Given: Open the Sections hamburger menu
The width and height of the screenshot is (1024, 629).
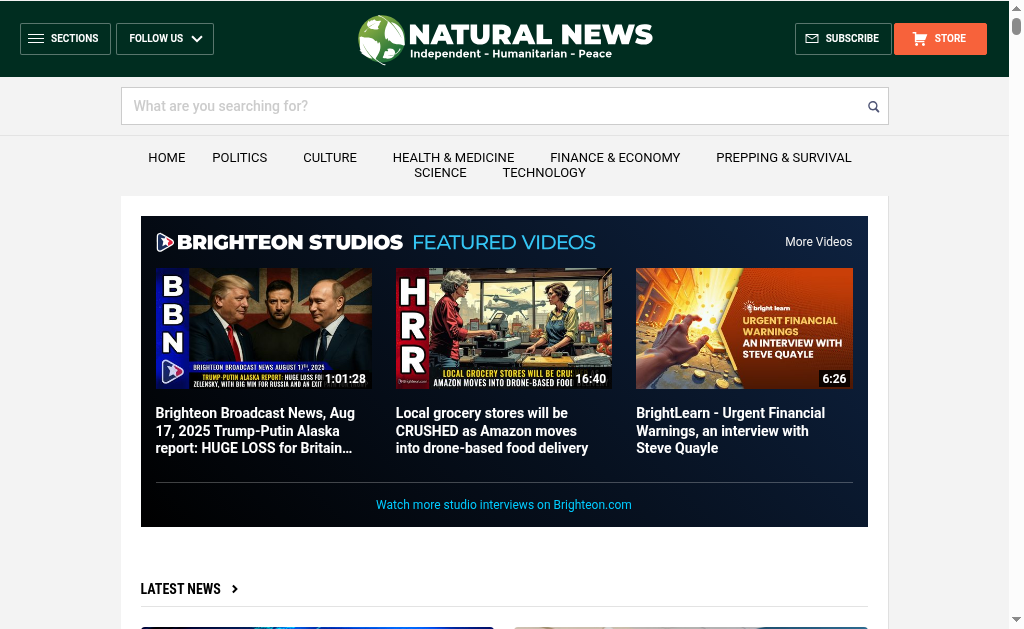Looking at the screenshot, I should coord(65,39).
